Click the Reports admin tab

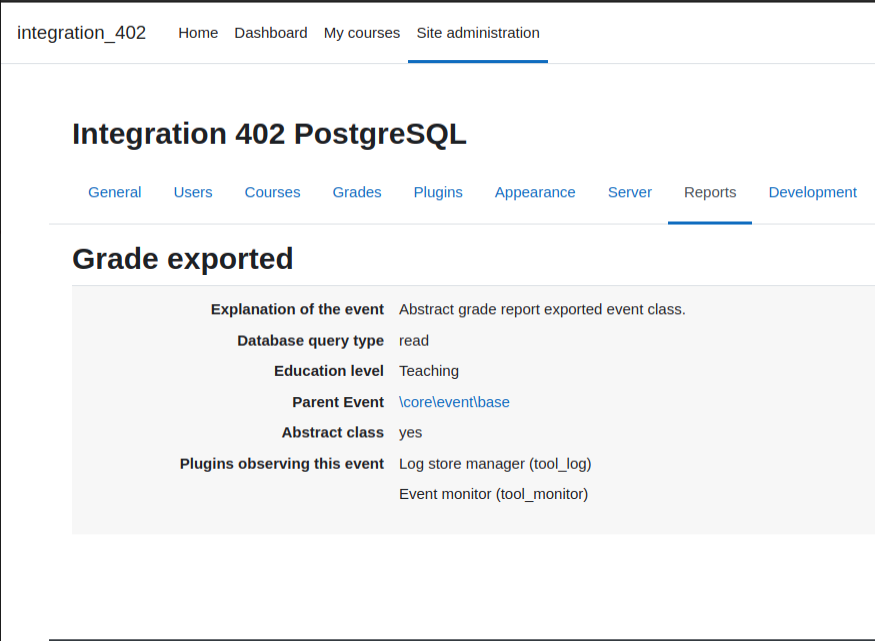[x=710, y=192]
